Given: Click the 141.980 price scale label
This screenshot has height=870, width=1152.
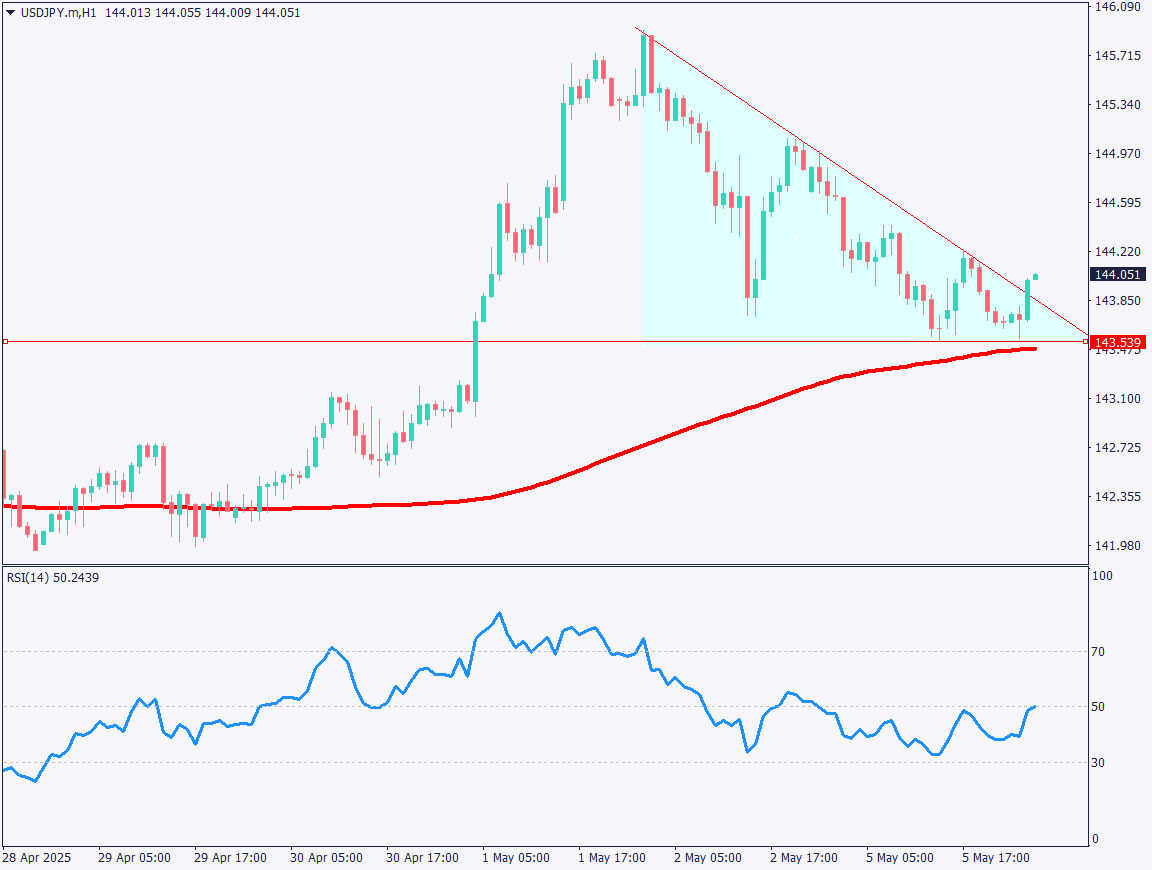Looking at the screenshot, I should pyautogui.click(x=1117, y=546).
